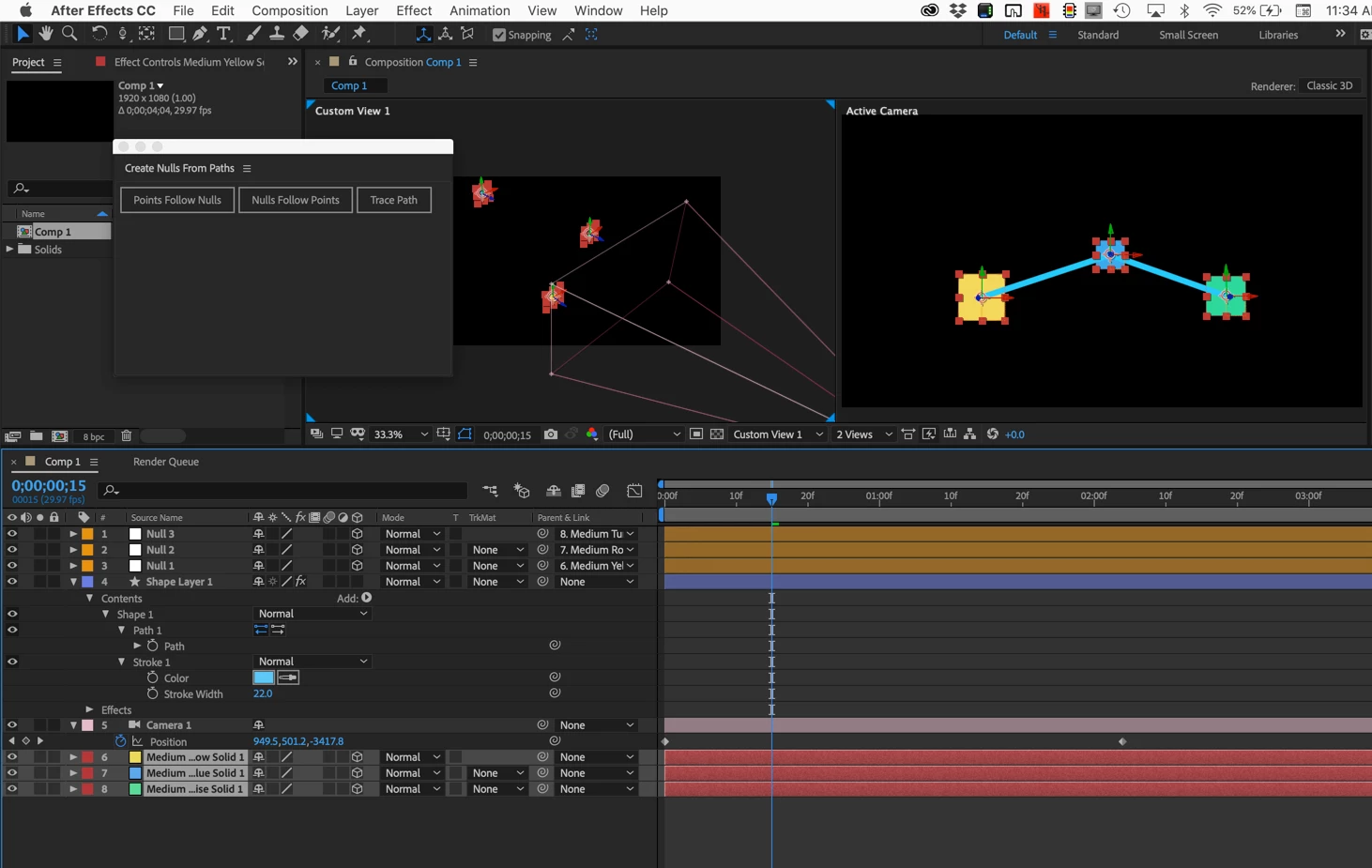Click the Trace Path button
Image resolution: width=1372 pixels, height=868 pixels.
[394, 200]
